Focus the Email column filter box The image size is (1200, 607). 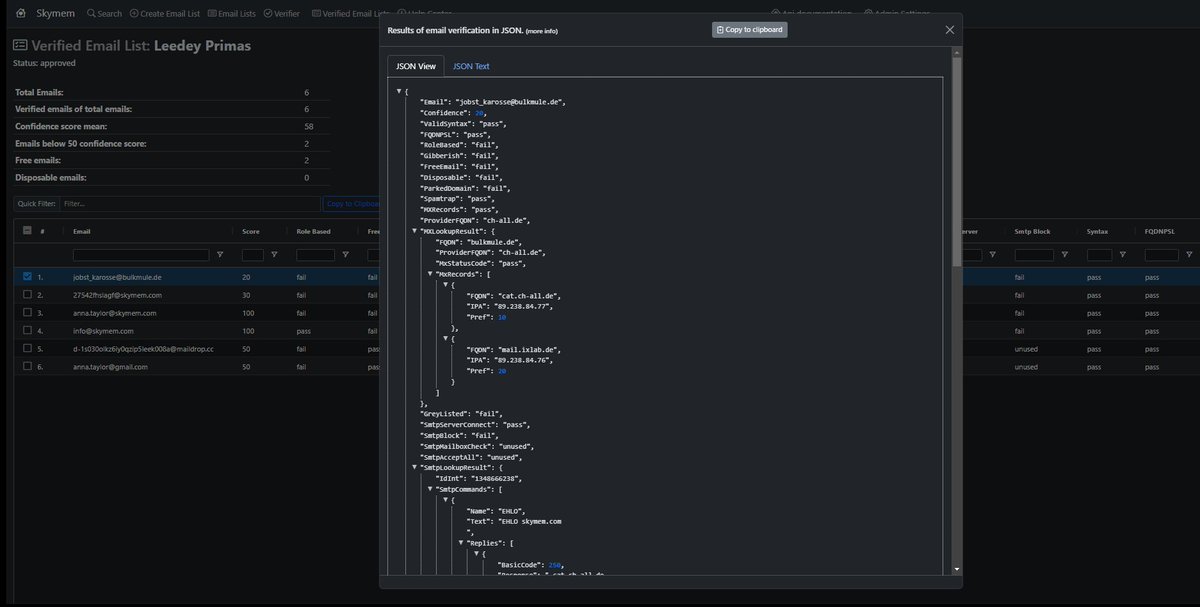141,255
